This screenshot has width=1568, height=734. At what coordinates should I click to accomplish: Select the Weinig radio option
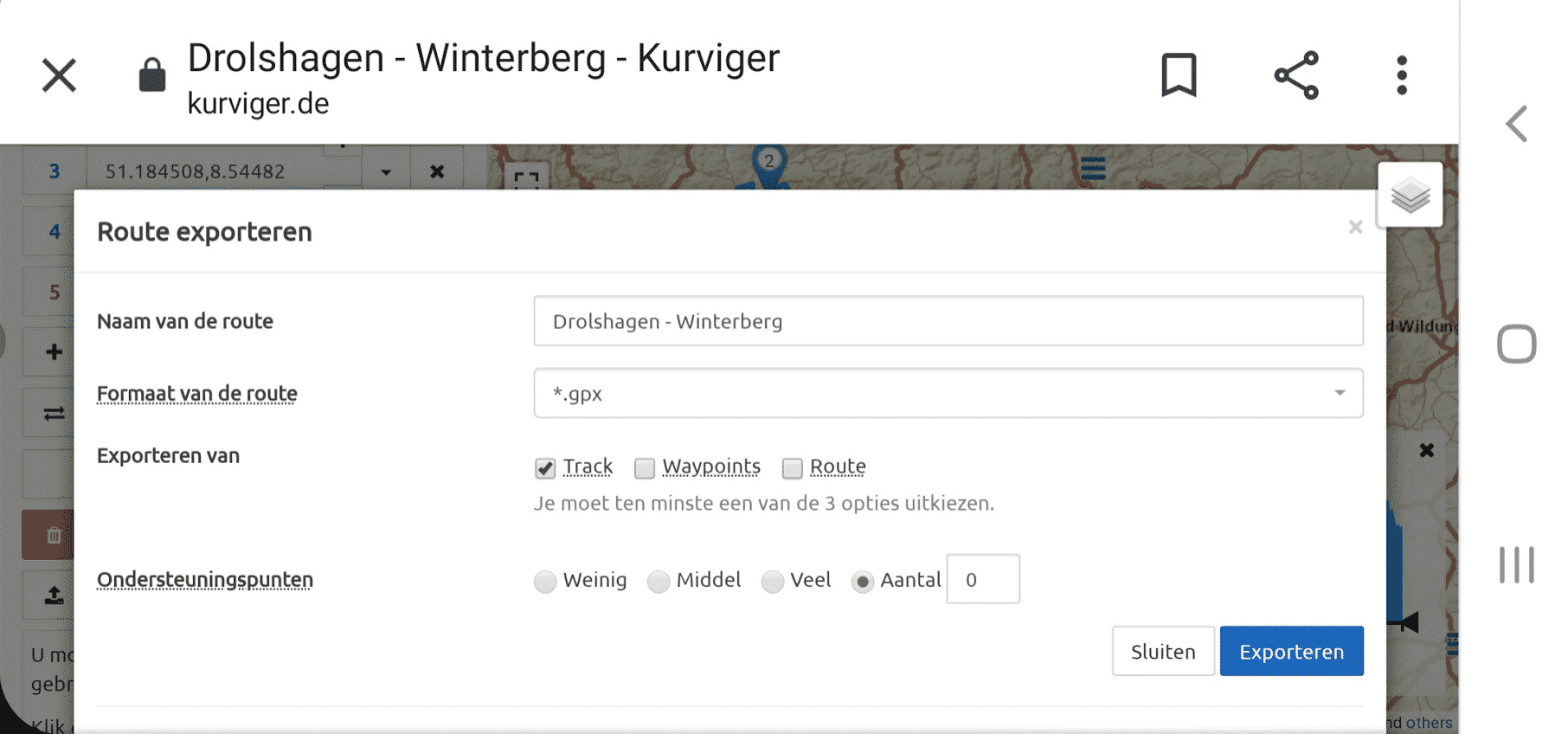545,581
